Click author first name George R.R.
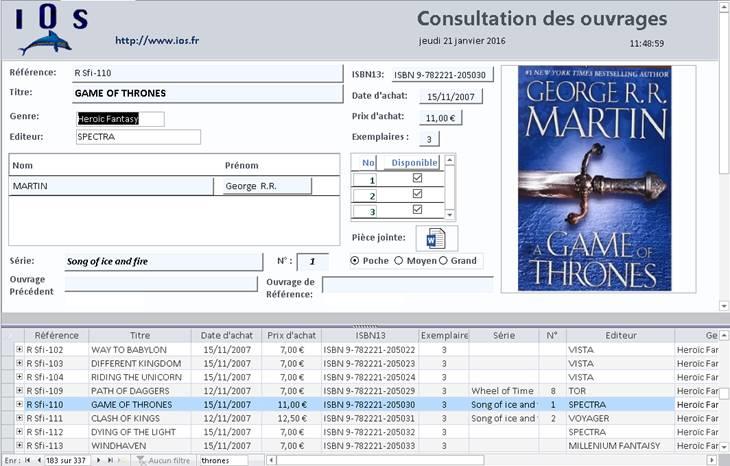Screen dimensions: 730x466 pyautogui.click(x=267, y=186)
